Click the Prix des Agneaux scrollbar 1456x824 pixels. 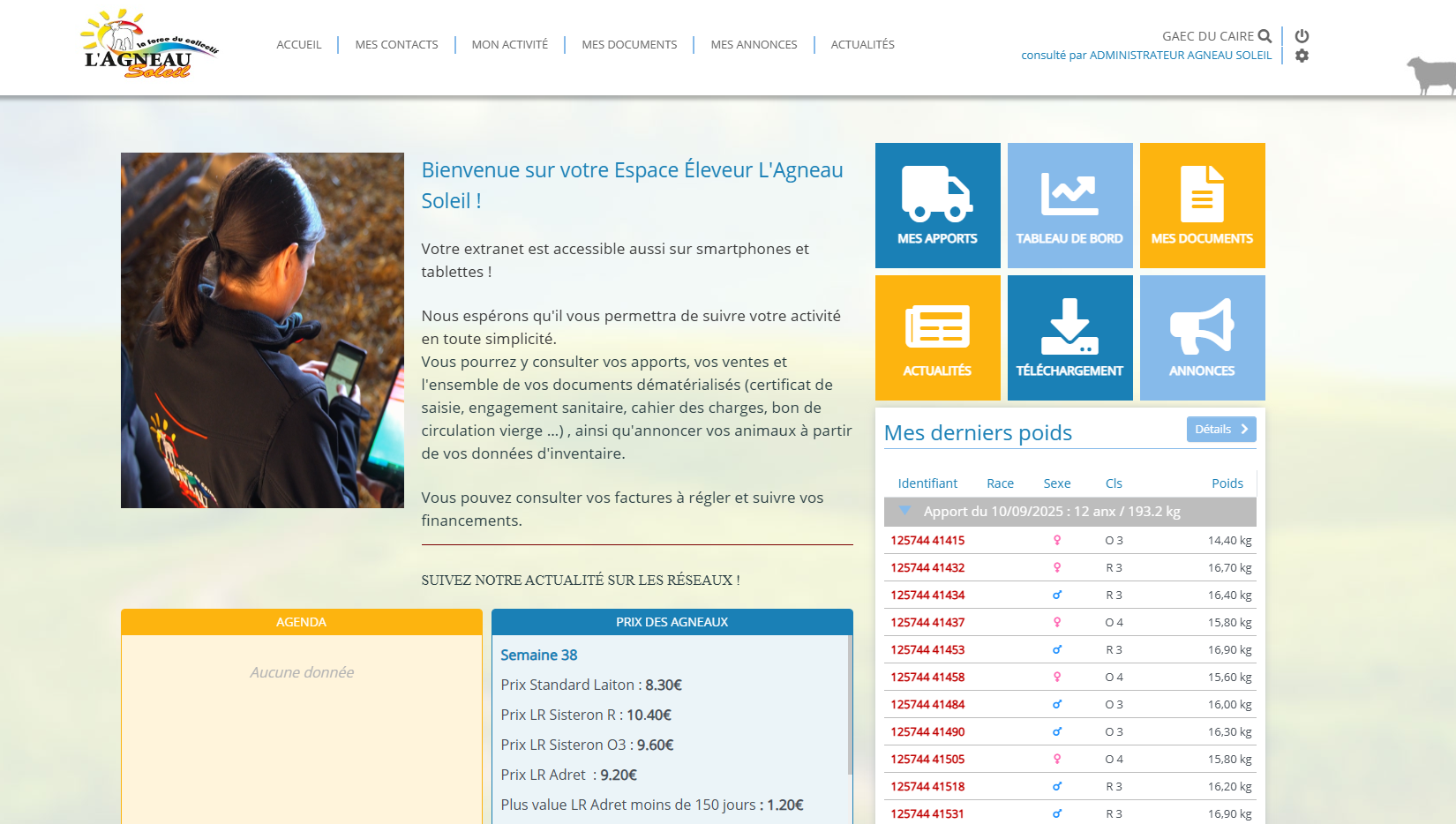[850, 706]
